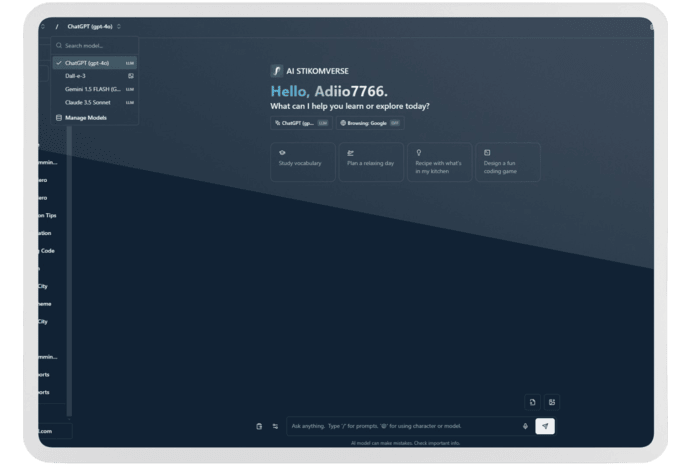Click the graduation cap icon on Study vocabulary
Image resolution: width=691 pixels, height=470 pixels.
coord(282,152)
